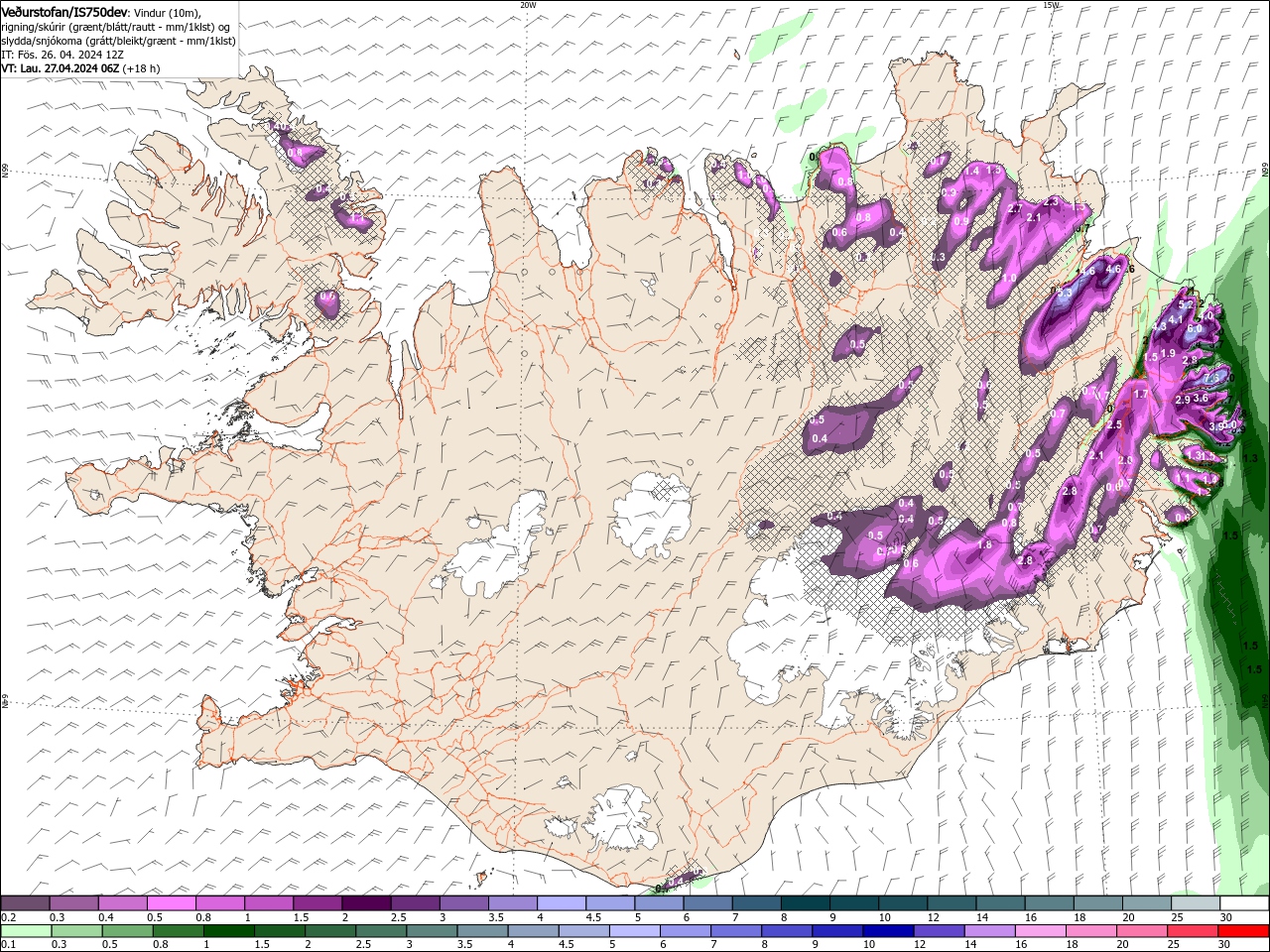Pick the bright red lower swatch at 30
The image size is (1270, 952).
[x=1243, y=930]
